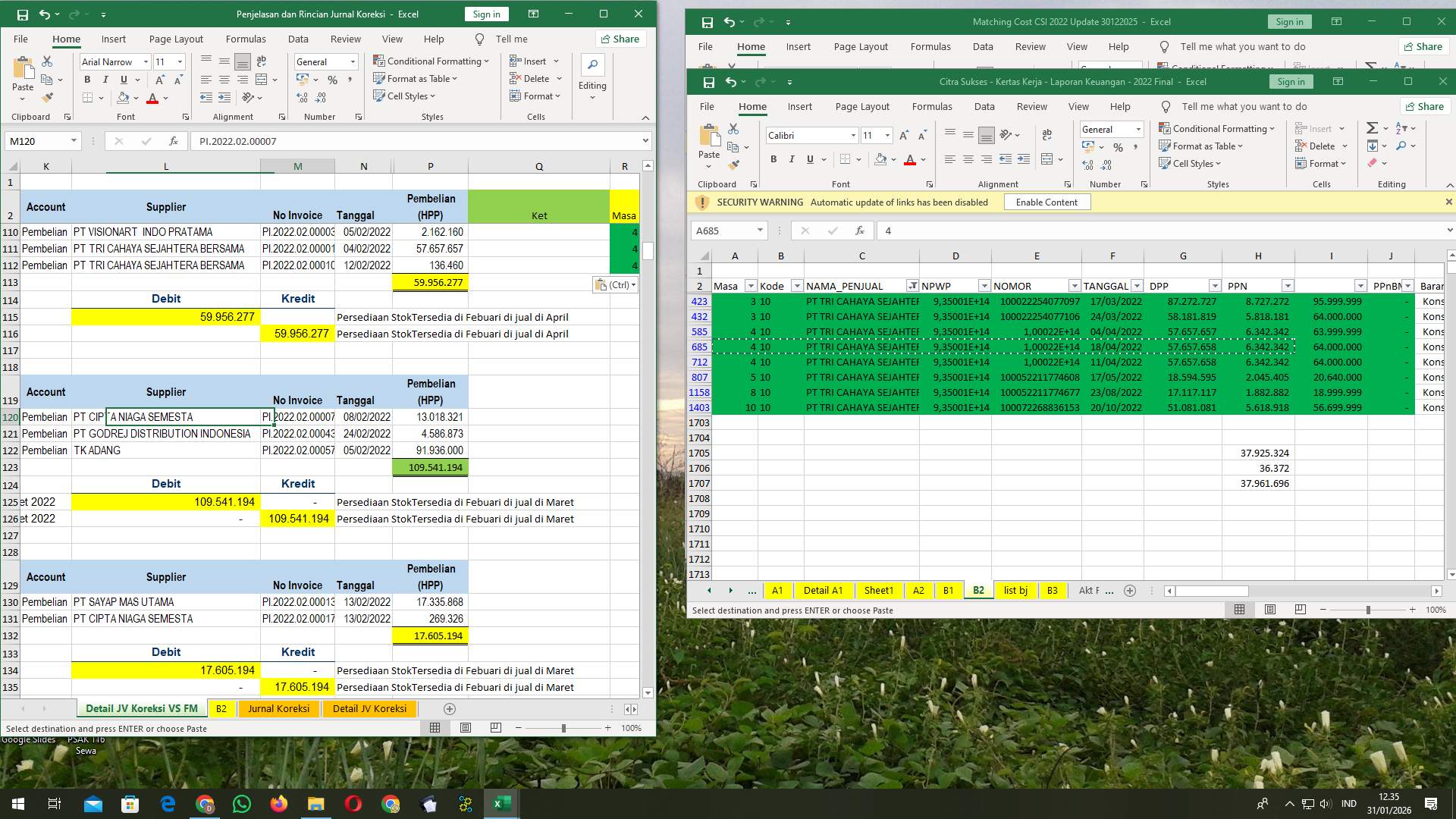The image size is (1456, 819).
Task: Select the Format Painter icon
Action: (48, 97)
